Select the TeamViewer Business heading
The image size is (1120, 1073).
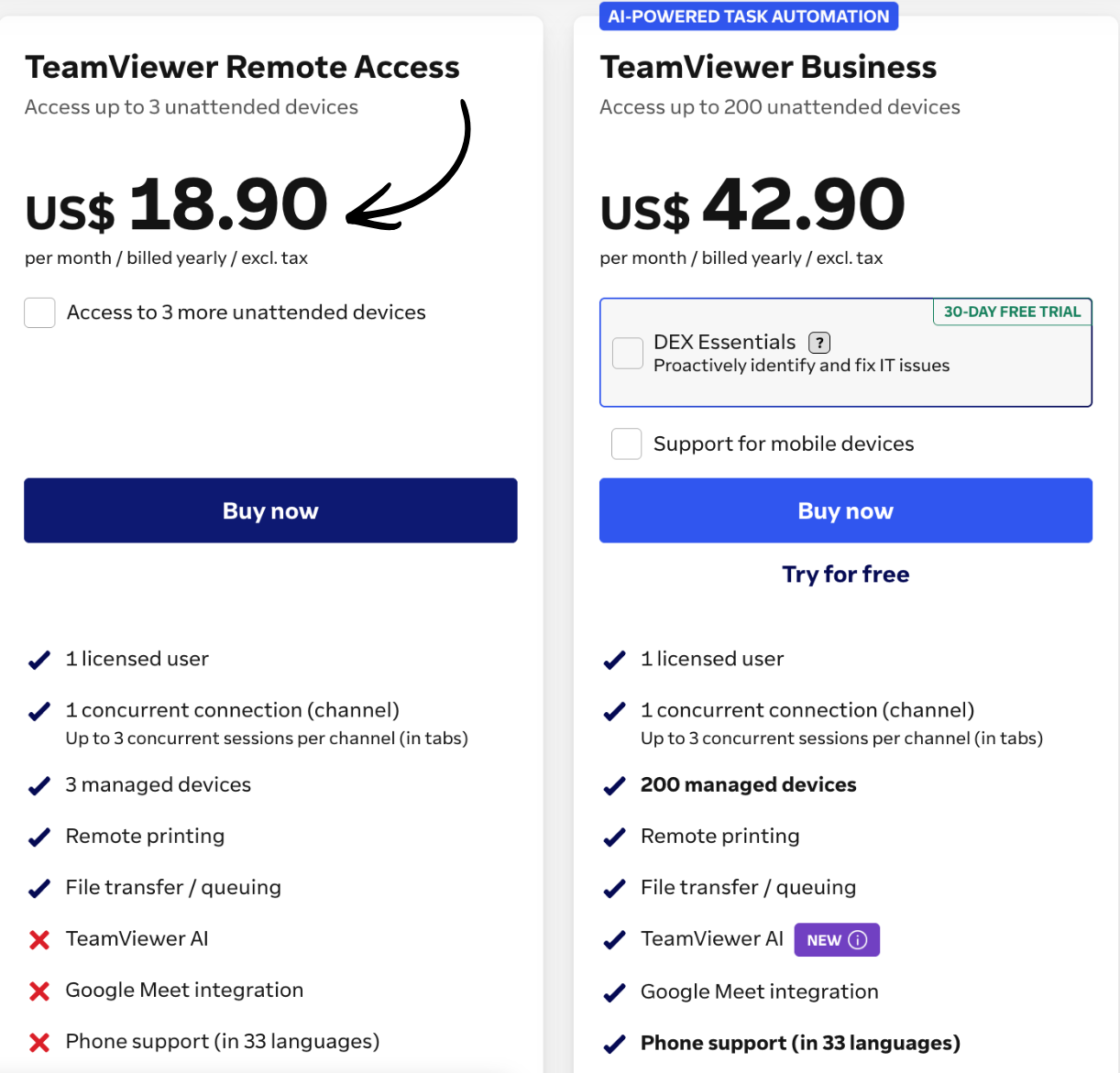[768, 67]
